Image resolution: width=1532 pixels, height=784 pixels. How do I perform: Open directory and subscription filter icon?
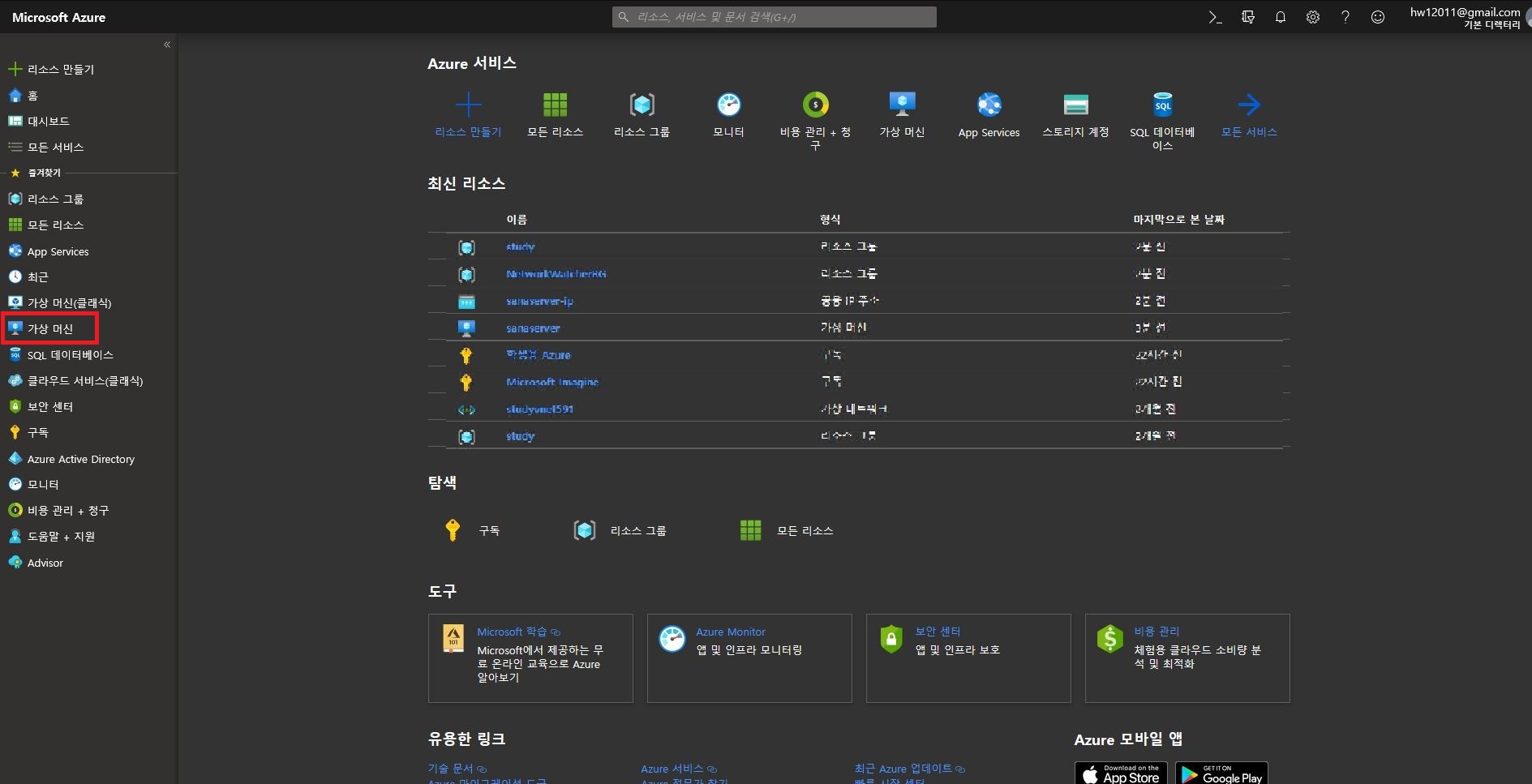click(1248, 17)
